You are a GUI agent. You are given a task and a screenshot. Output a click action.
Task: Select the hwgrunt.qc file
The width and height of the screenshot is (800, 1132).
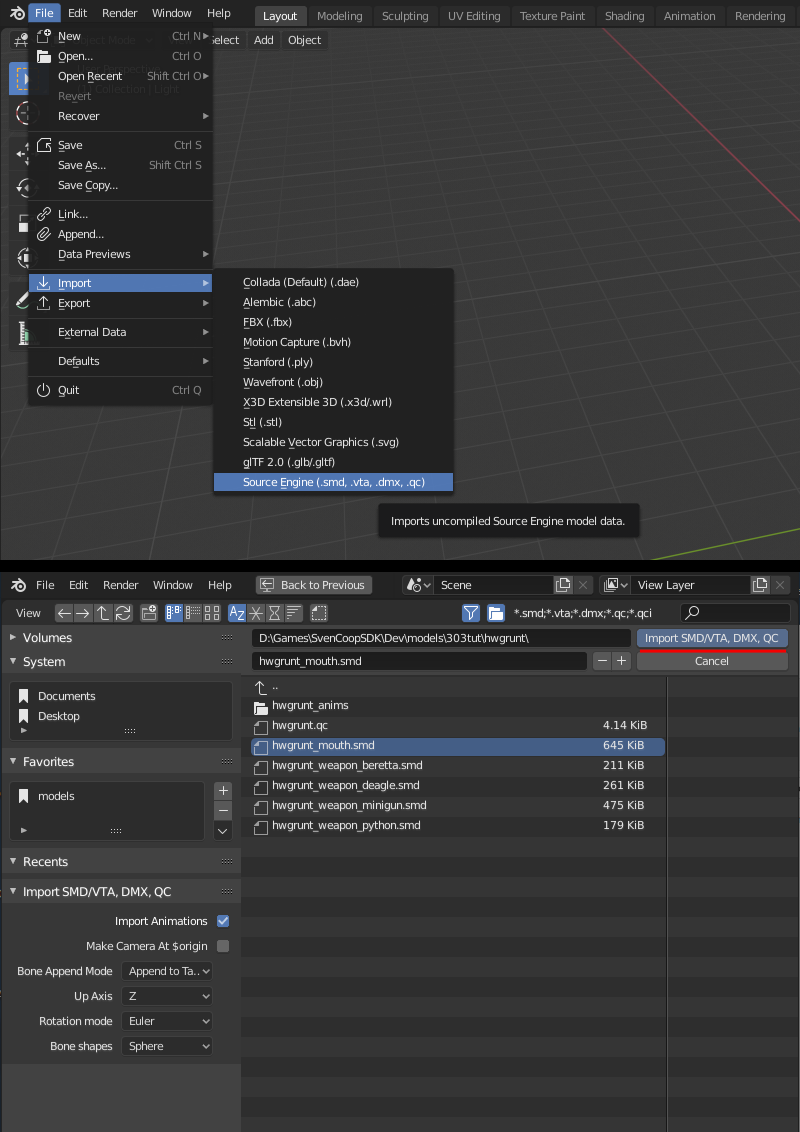coord(458,725)
